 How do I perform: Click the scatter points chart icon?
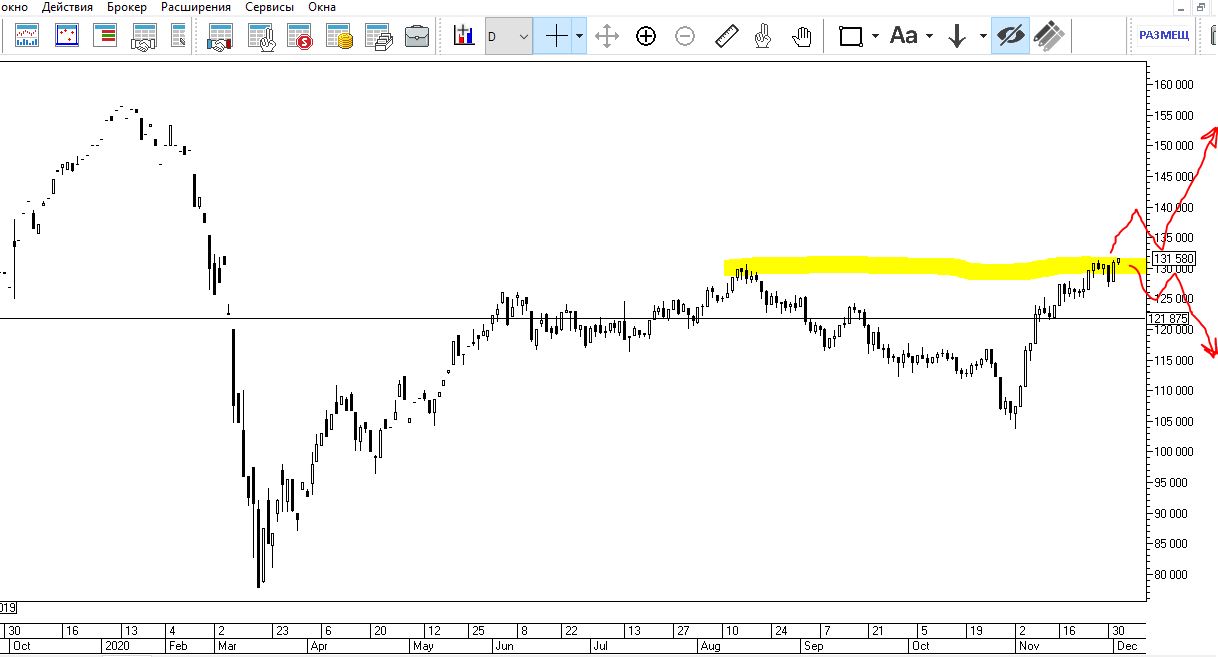(66, 37)
